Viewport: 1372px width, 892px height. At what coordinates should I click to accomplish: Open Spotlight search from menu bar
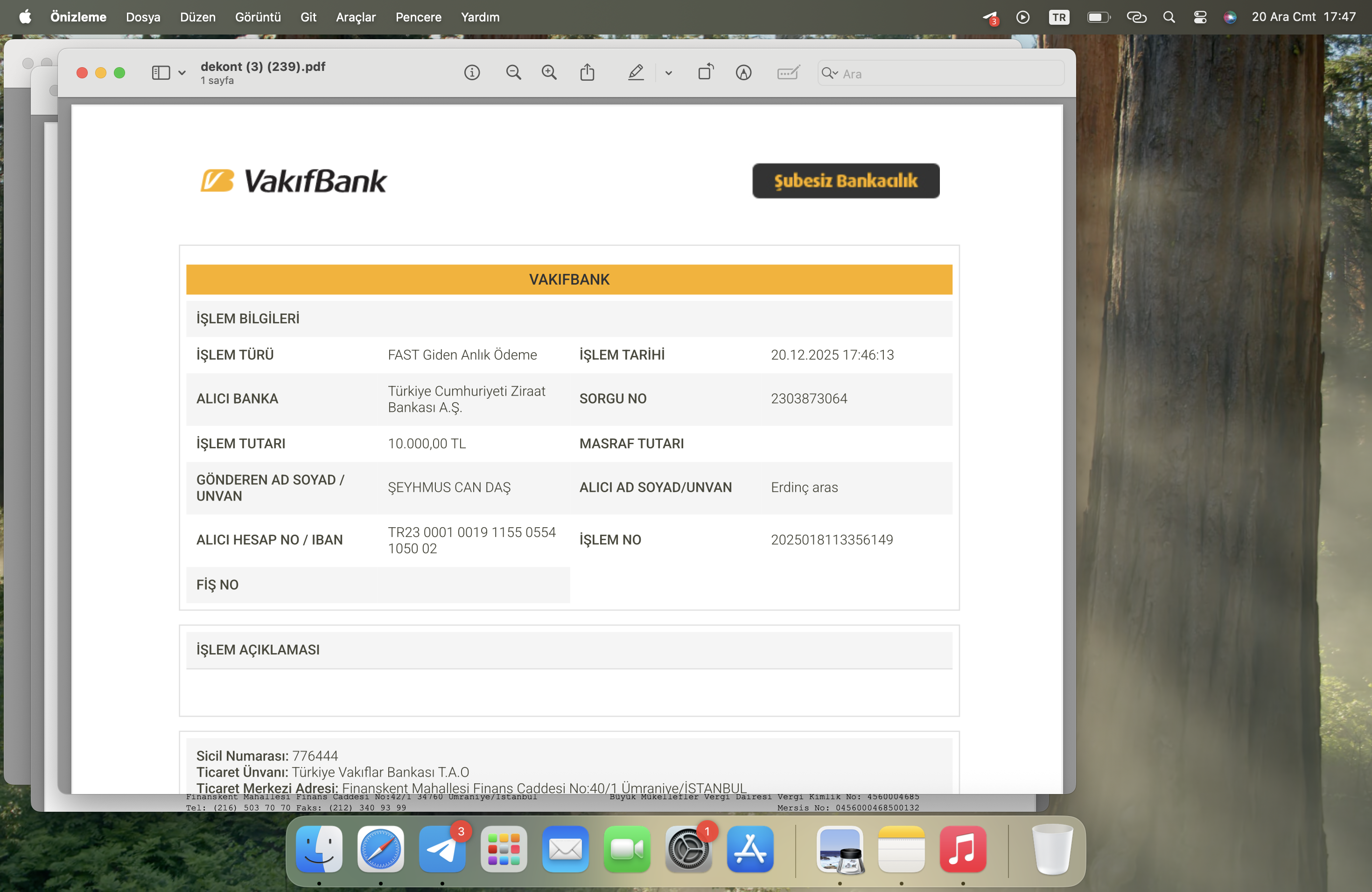pos(1169,17)
